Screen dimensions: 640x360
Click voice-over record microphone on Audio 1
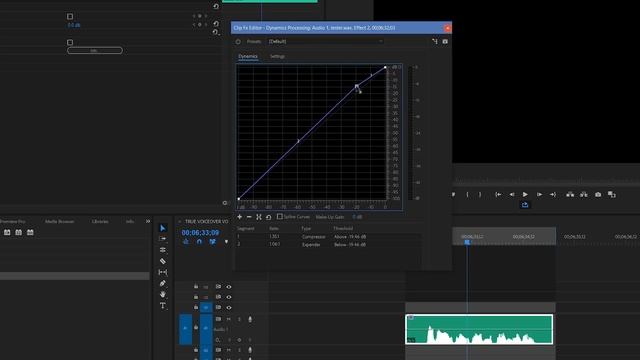(x=250, y=319)
